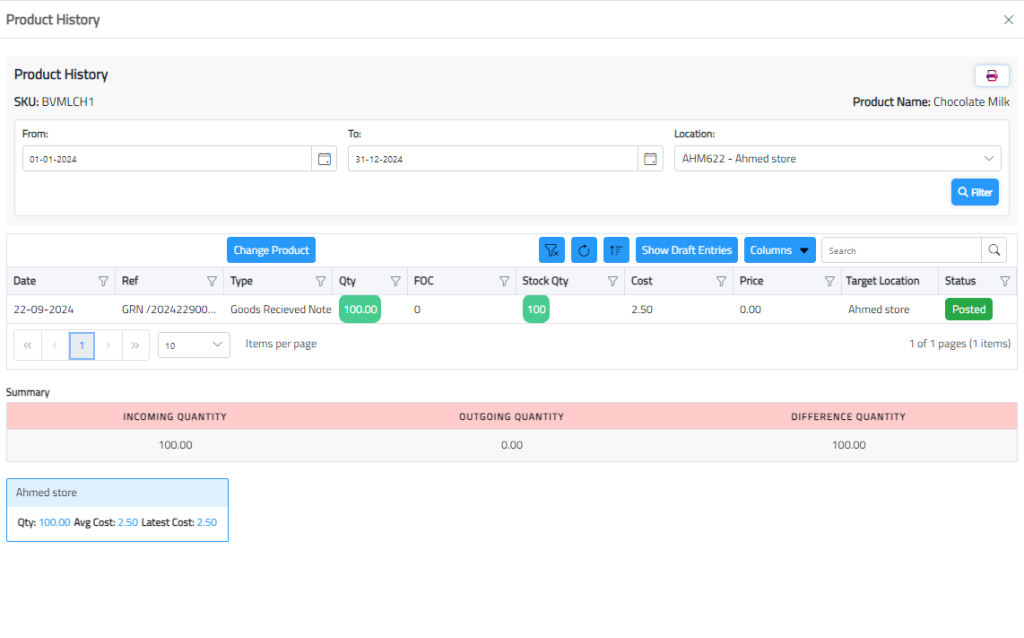Click the sort order icon button
Image resolution: width=1024 pixels, height=638 pixels.
tap(616, 250)
